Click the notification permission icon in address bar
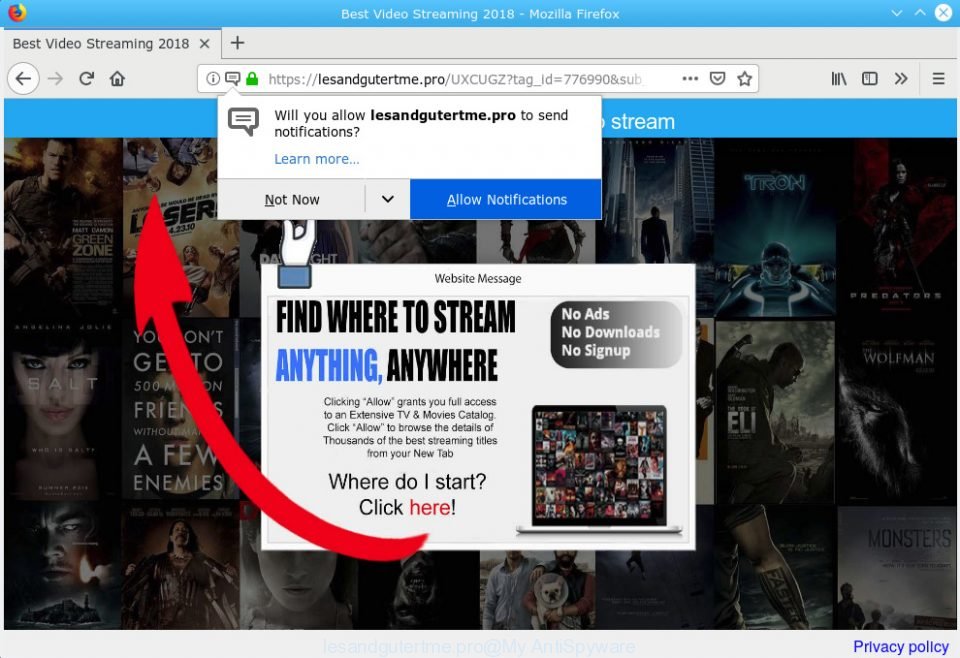The height and width of the screenshot is (658, 960). point(233,78)
